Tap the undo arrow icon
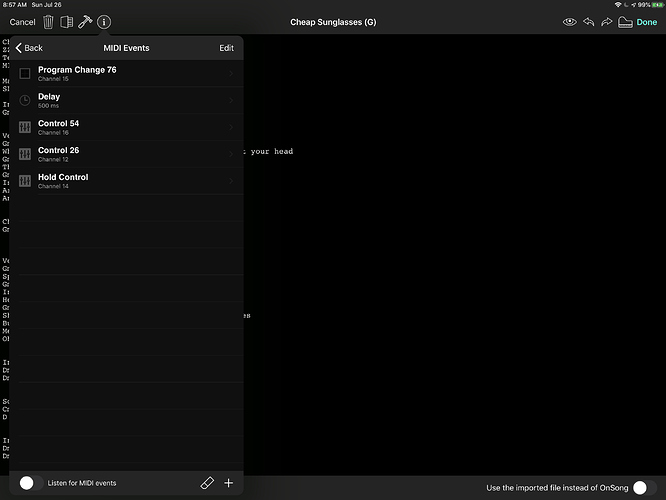 click(589, 22)
